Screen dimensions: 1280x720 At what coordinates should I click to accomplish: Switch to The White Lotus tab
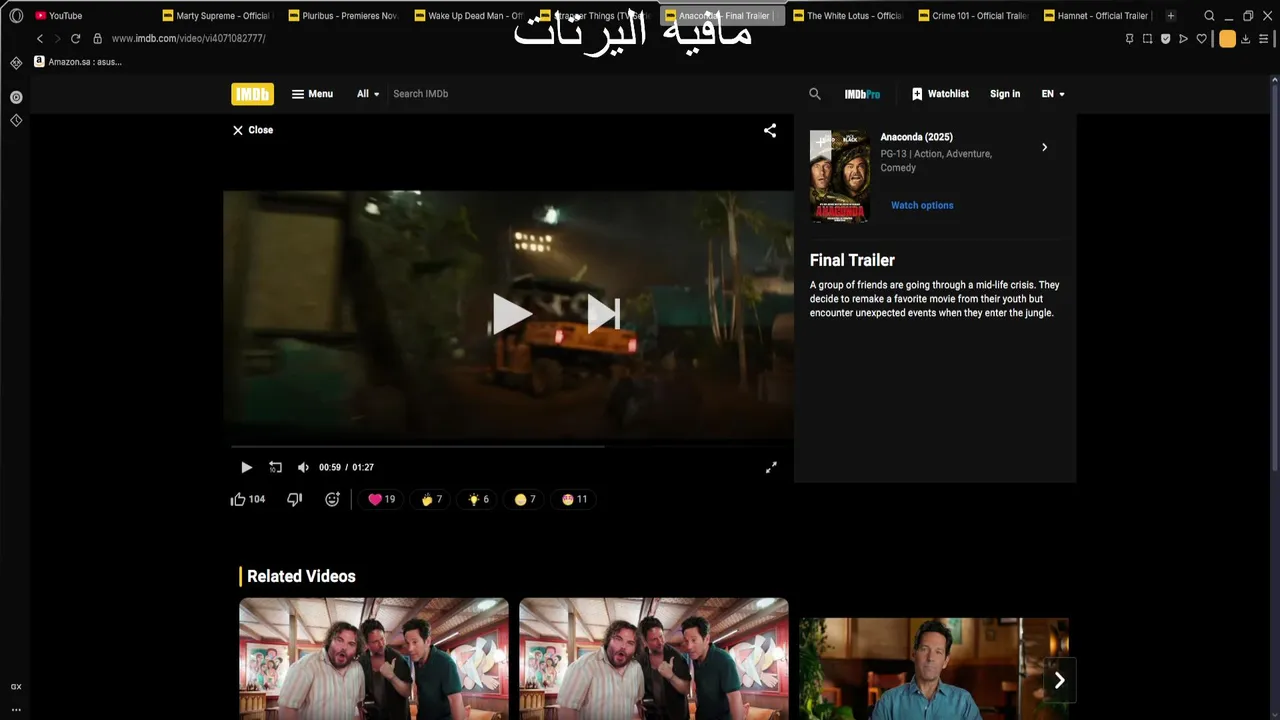[848, 16]
